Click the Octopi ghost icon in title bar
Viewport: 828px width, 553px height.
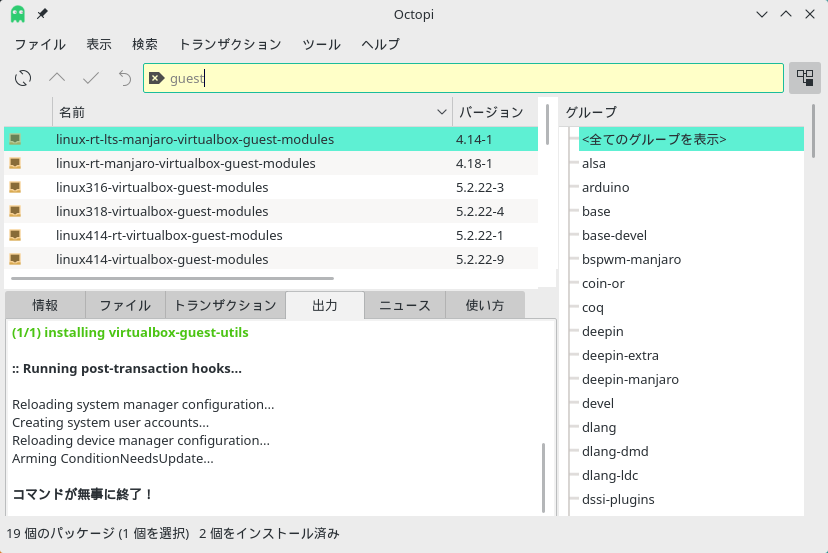pyautogui.click(x=18, y=14)
